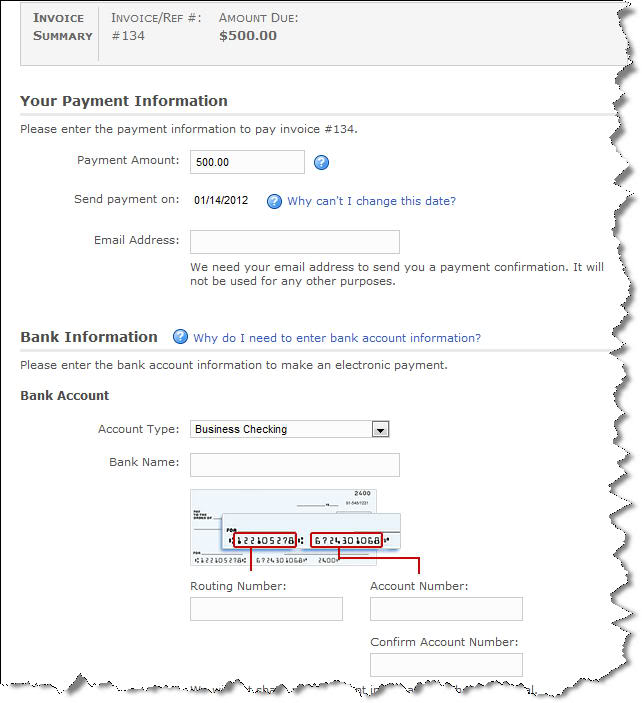642x703 pixels.
Task: Click the Routing Number input box
Action: pos(266,609)
